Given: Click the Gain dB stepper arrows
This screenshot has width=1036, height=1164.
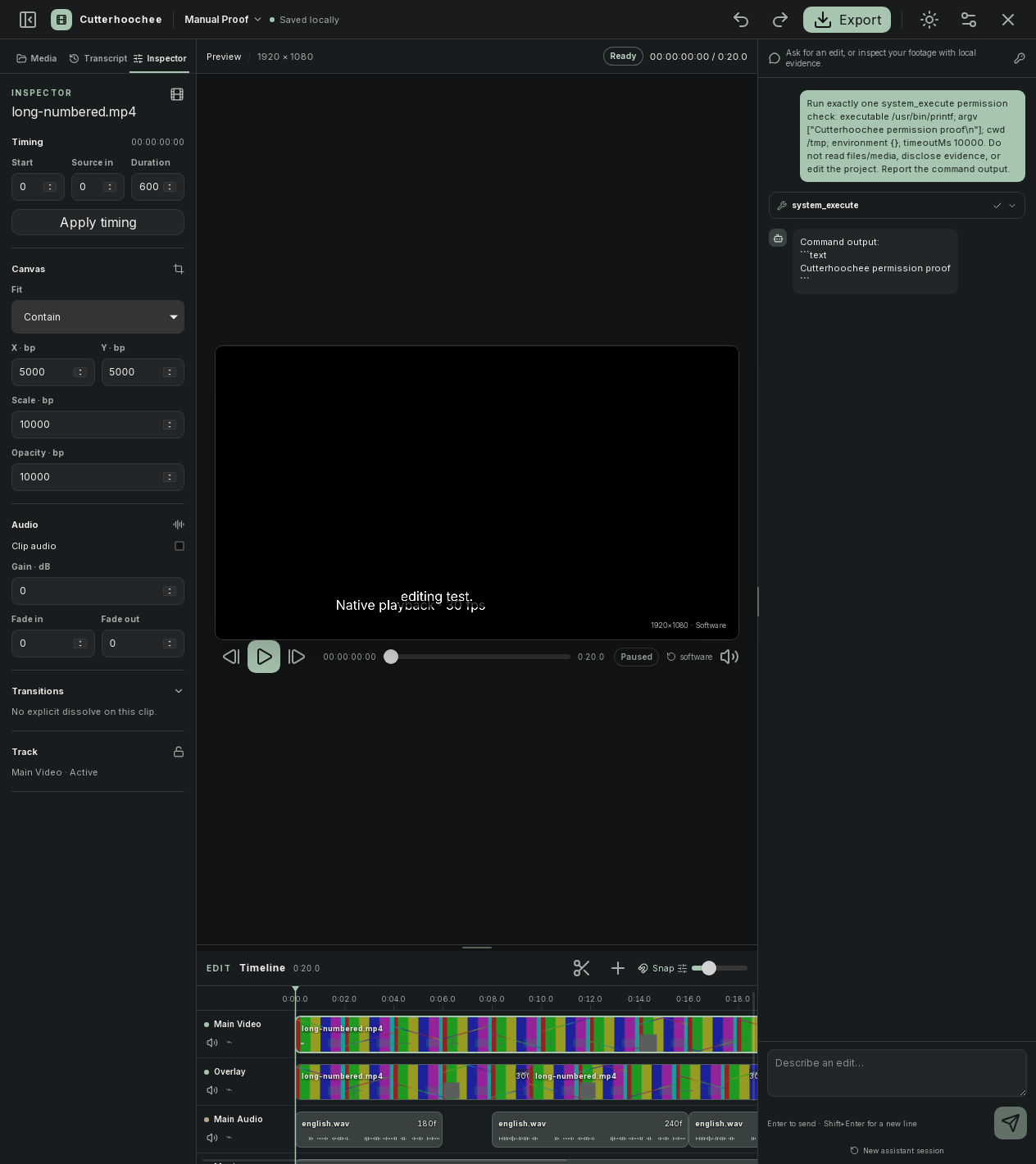Looking at the screenshot, I should pyautogui.click(x=170, y=591).
